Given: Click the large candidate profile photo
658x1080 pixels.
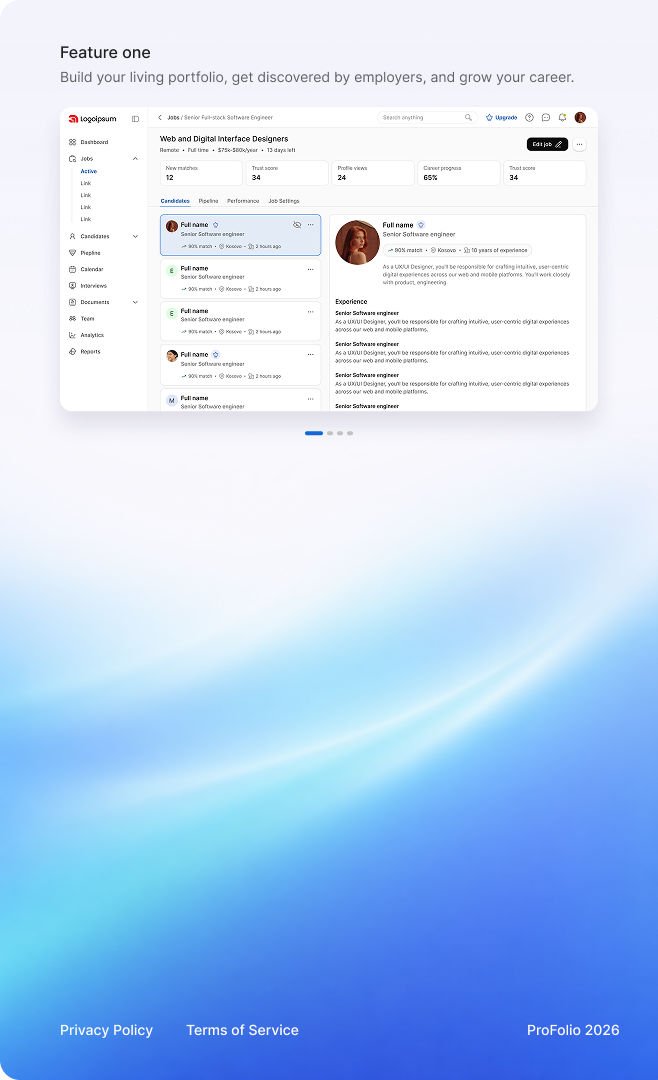Looking at the screenshot, I should [x=357, y=242].
